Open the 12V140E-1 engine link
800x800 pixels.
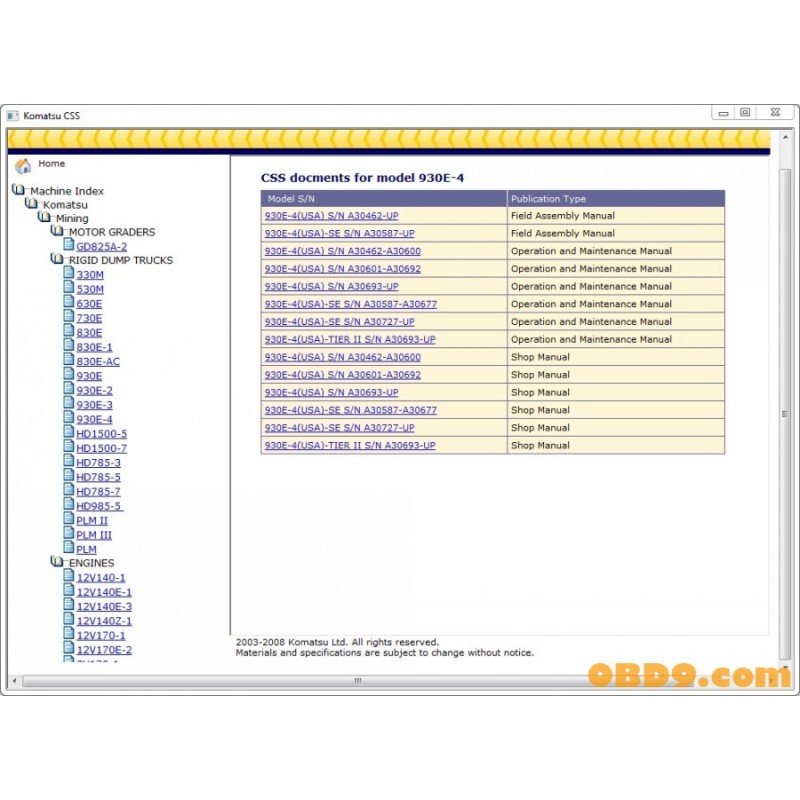point(104,592)
